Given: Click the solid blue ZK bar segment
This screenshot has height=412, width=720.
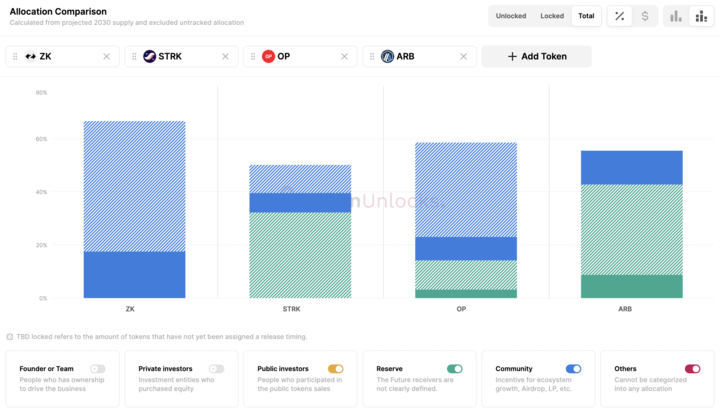Looking at the screenshot, I should coord(135,275).
